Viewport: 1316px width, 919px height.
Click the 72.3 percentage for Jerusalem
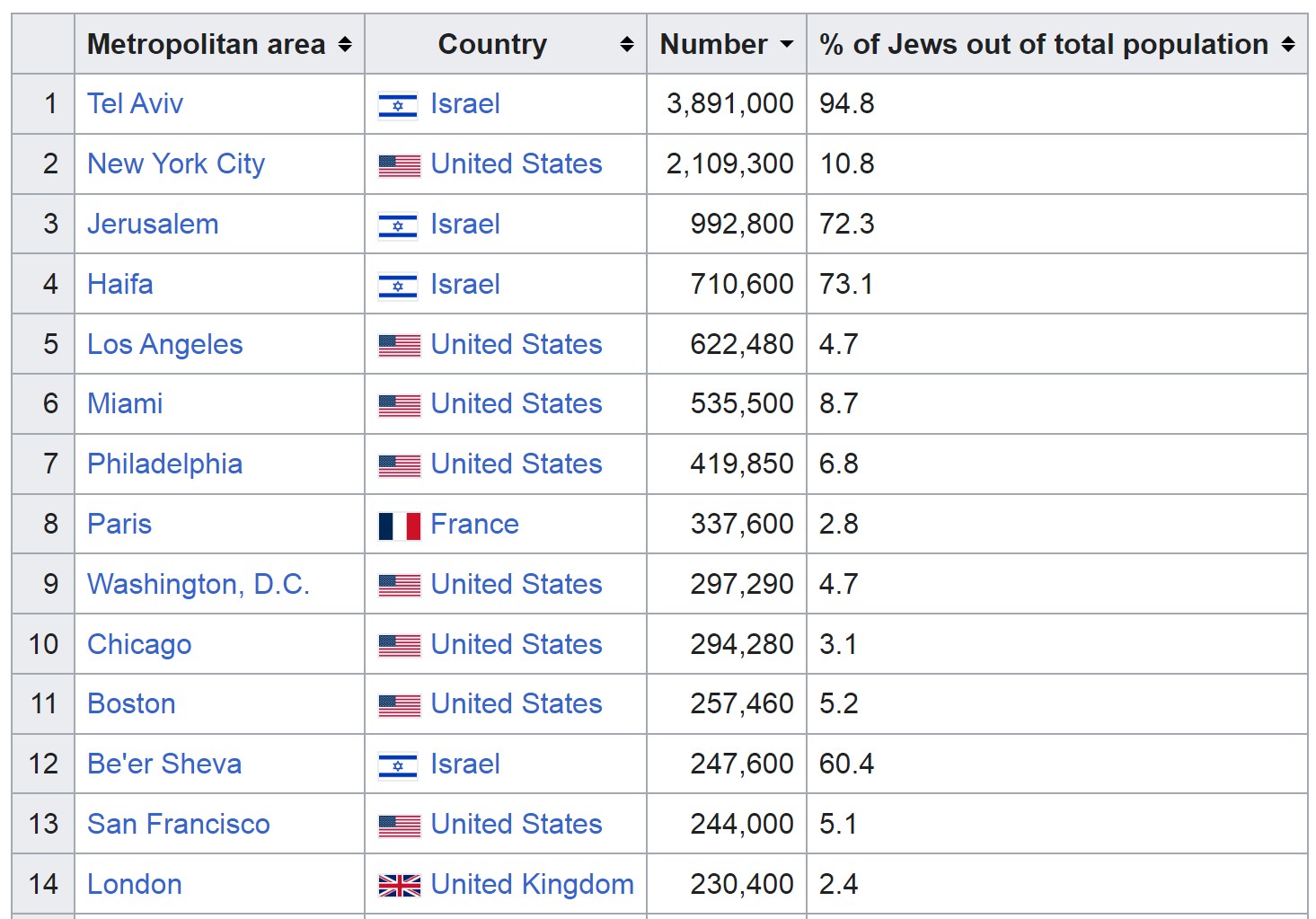pyautogui.click(x=847, y=224)
